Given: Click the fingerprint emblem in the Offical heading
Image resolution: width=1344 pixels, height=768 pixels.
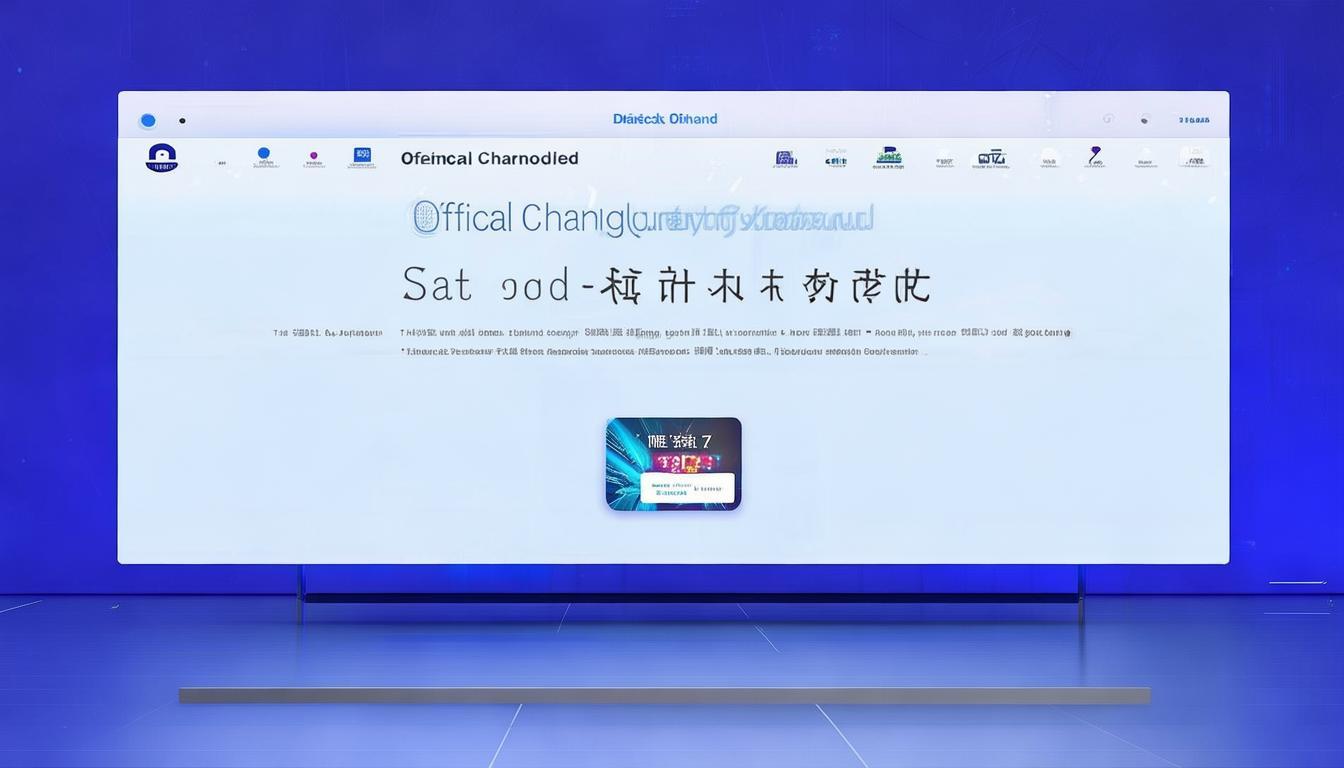Looking at the screenshot, I should 426,217.
